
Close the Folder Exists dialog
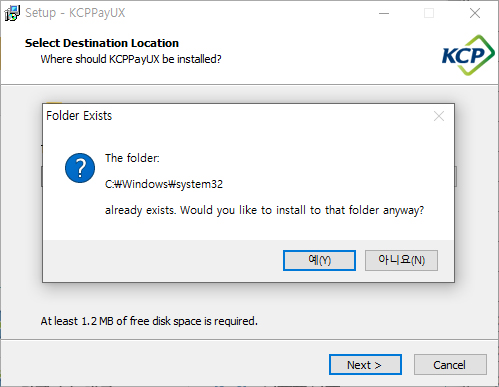(439, 116)
